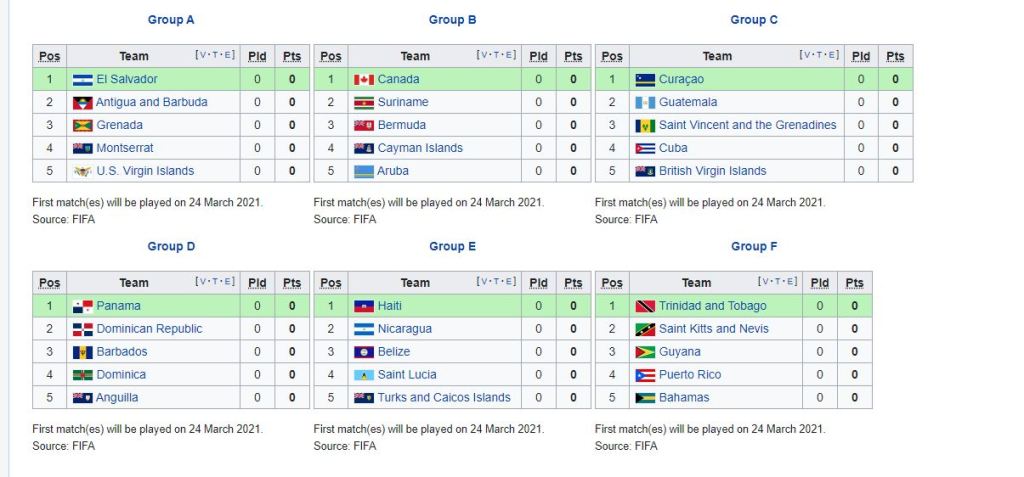This screenshot has height=477, width=1024.
Task: Click the E (edit) link in Group B header
Action: pyautogui.click(x=509, y=56)
